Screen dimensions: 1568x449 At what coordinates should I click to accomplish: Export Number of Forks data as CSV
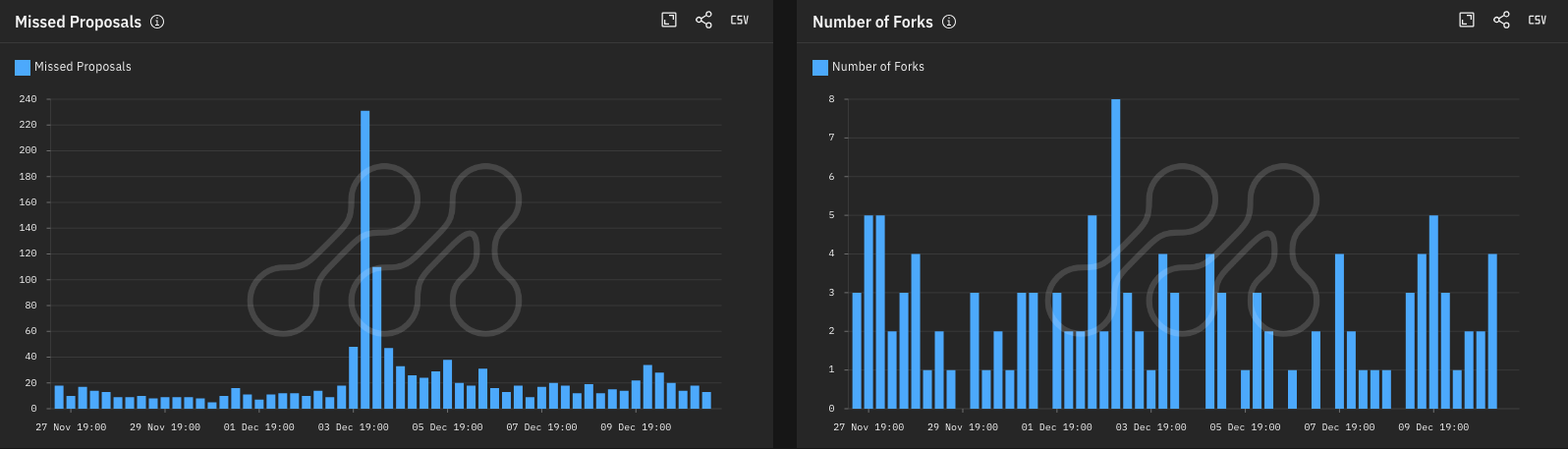pyautogui.click(x=1537, y=20)
